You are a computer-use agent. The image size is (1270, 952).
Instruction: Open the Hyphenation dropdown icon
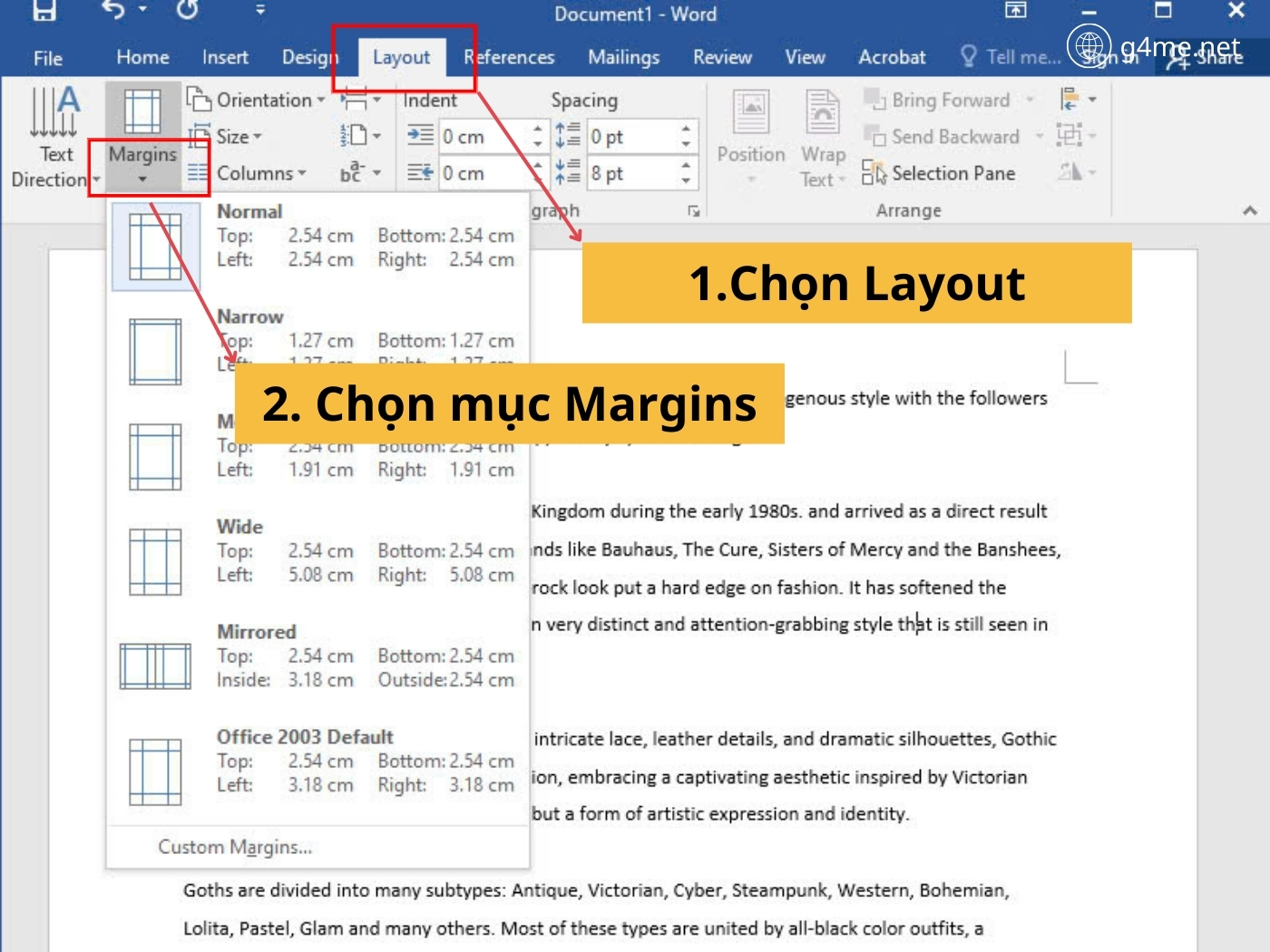(x=360, y=172)
